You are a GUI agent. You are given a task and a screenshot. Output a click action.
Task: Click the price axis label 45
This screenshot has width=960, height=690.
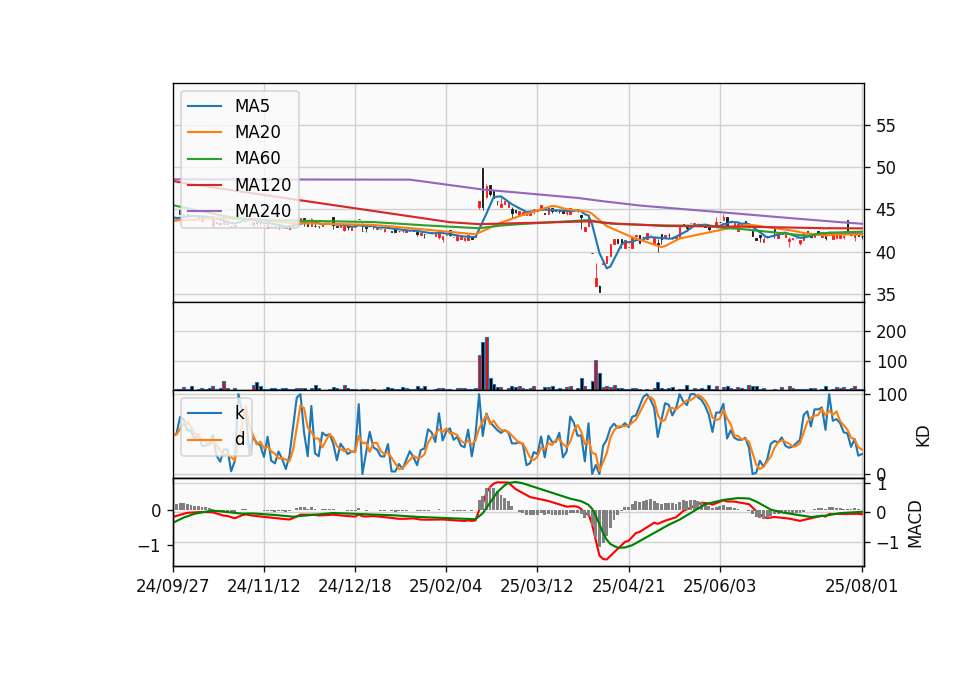pyautogui.click(x=885, y=211)
